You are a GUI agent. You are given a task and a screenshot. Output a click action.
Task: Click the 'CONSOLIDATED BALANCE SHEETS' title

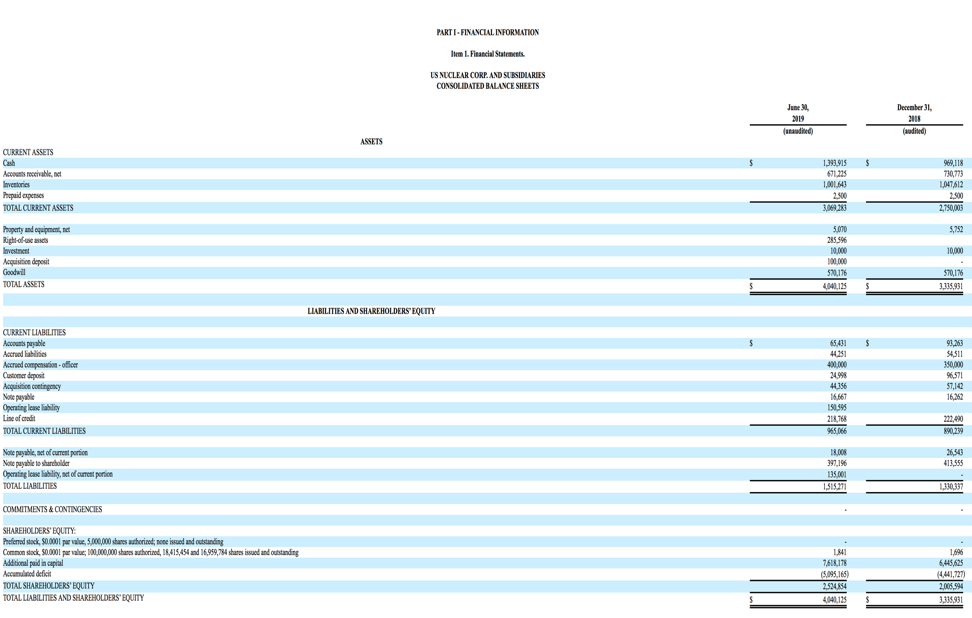click(x=487, y=86)
